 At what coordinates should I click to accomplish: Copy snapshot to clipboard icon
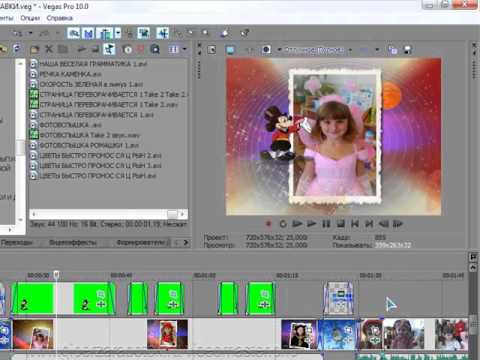[393, 50]
